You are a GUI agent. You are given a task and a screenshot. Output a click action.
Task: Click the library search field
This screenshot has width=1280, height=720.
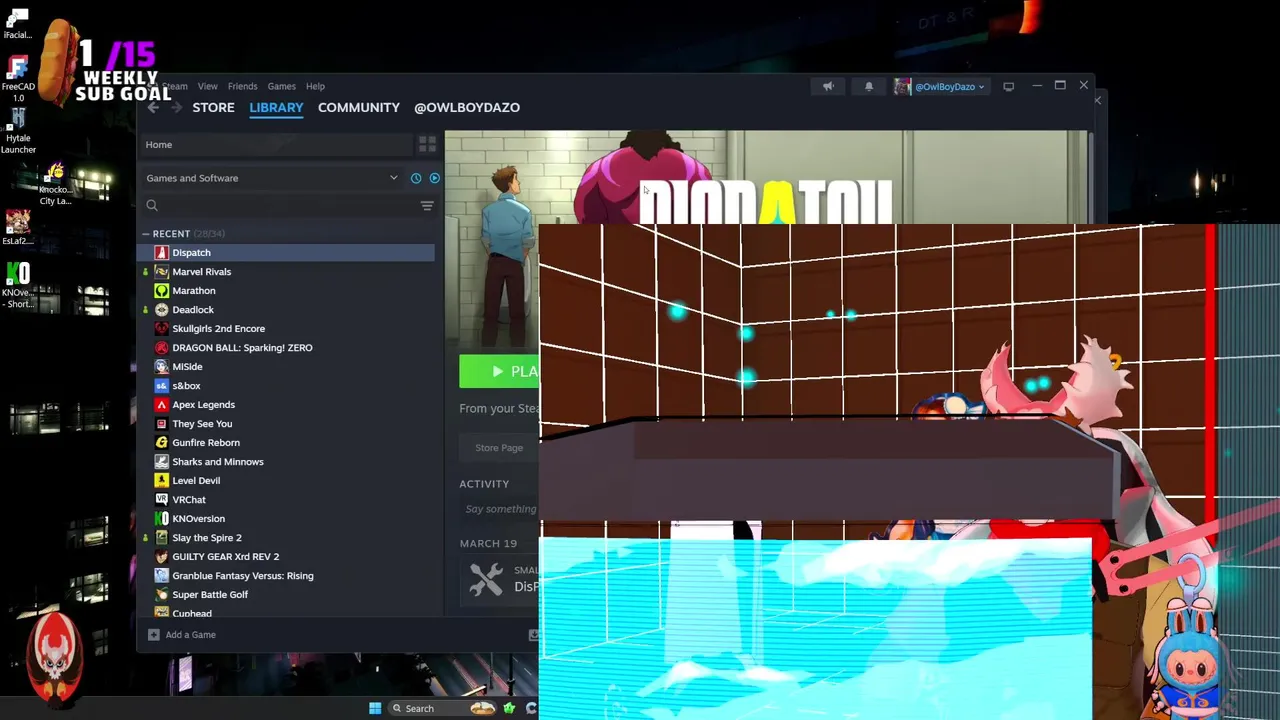280,206
